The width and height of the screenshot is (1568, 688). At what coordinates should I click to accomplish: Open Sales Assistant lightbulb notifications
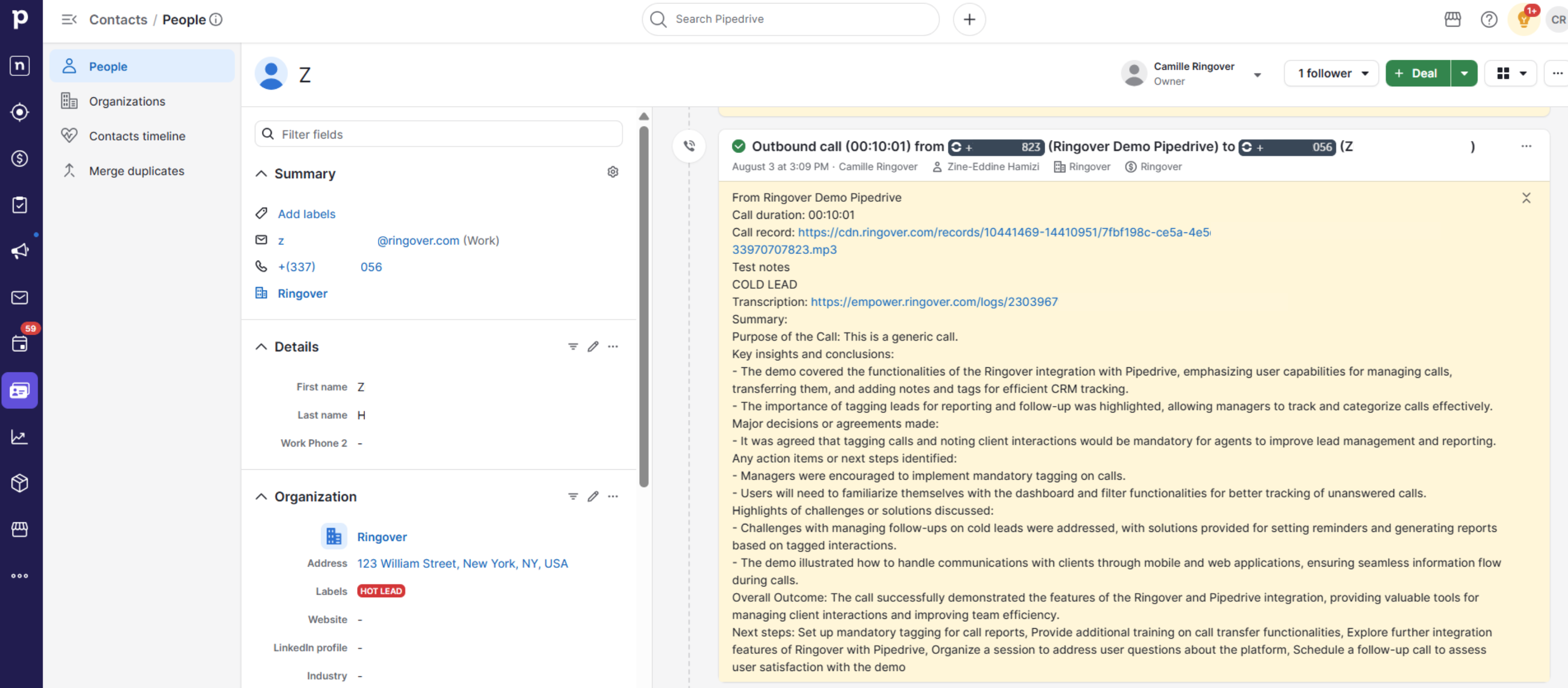click(x=1523, y=20)
